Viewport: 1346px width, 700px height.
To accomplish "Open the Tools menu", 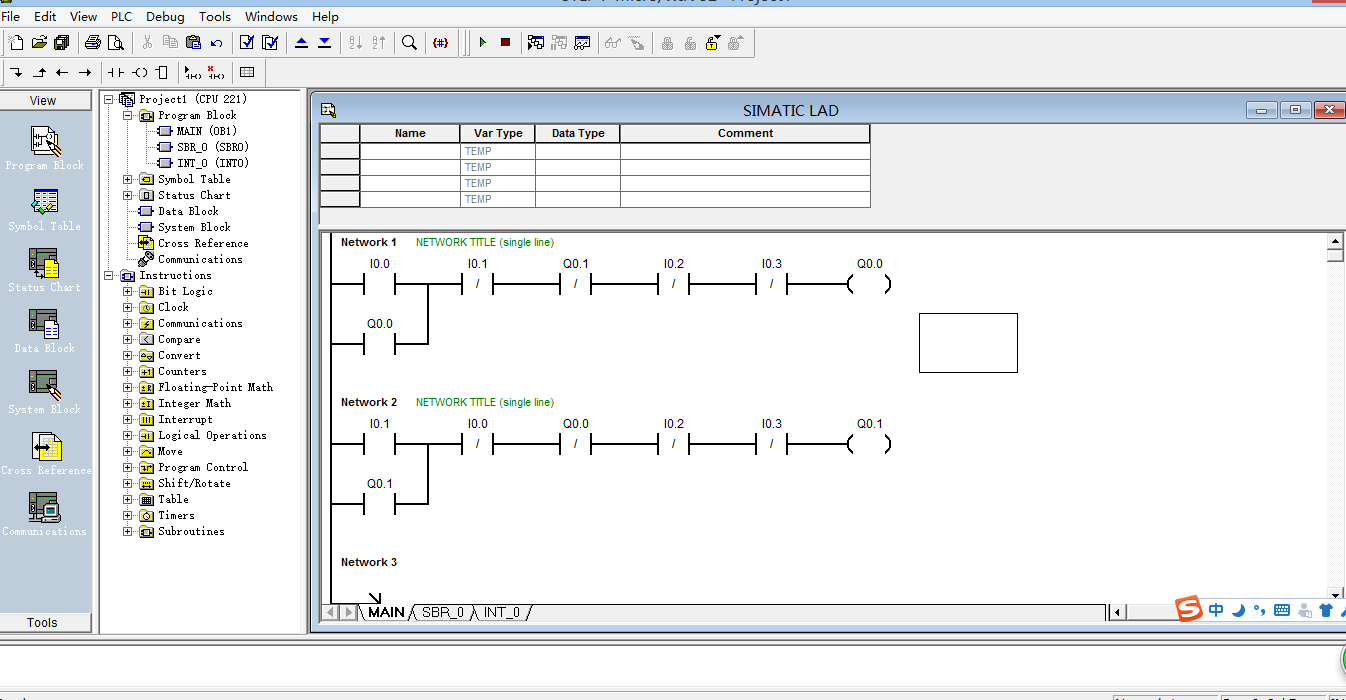I will (x=215, y=16).
